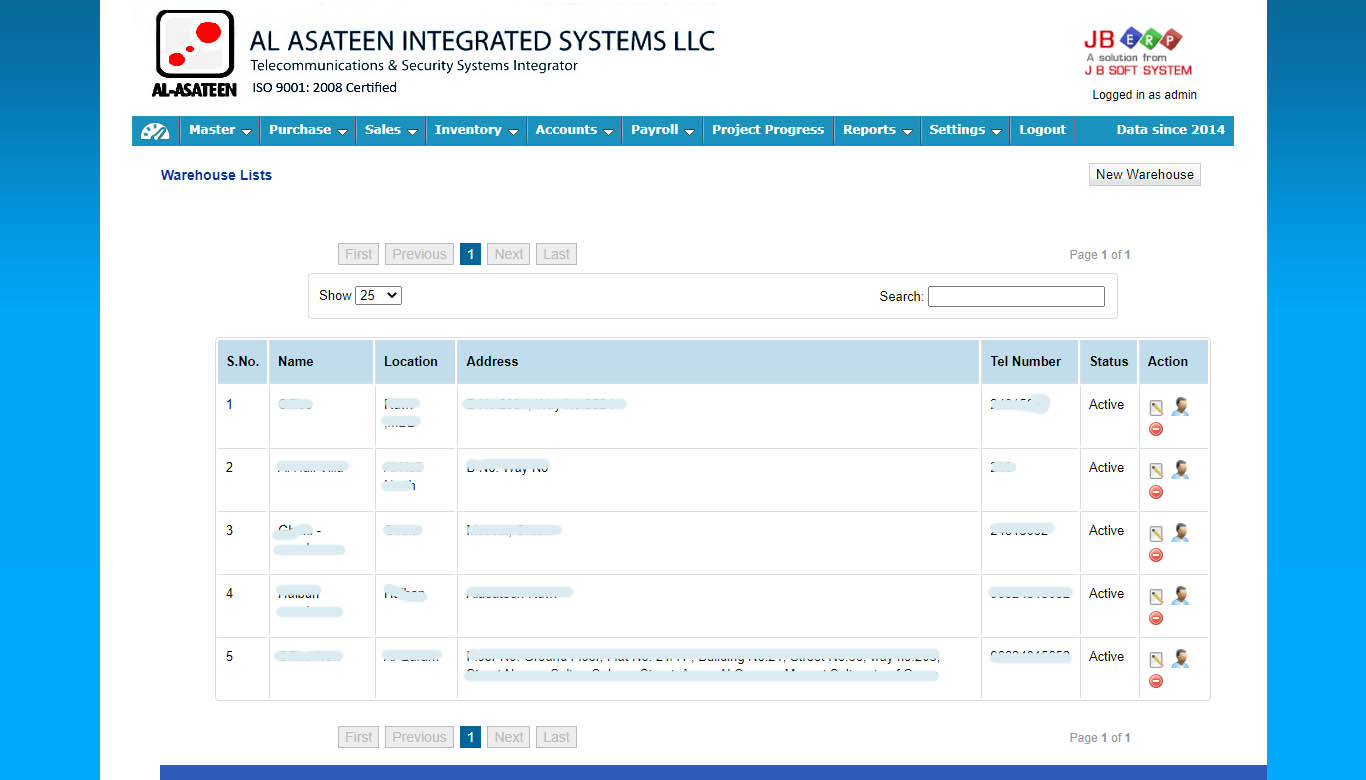Expand the Master menu
Image resolution: width=1366 pixels, height=780 pixels.
220,130
